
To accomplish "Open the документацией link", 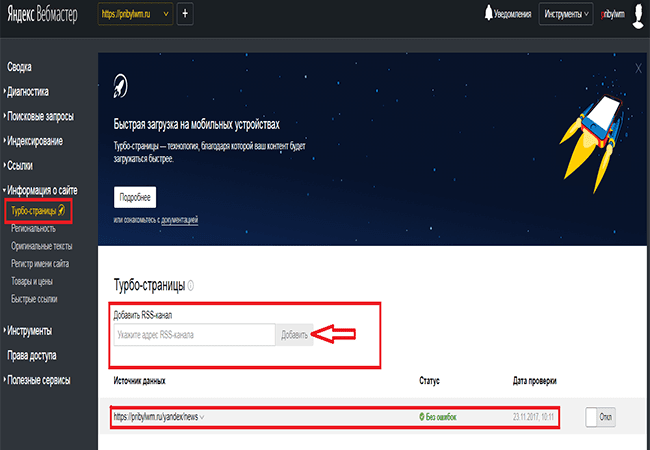I will pyautogui.click(x=179, y=220).
